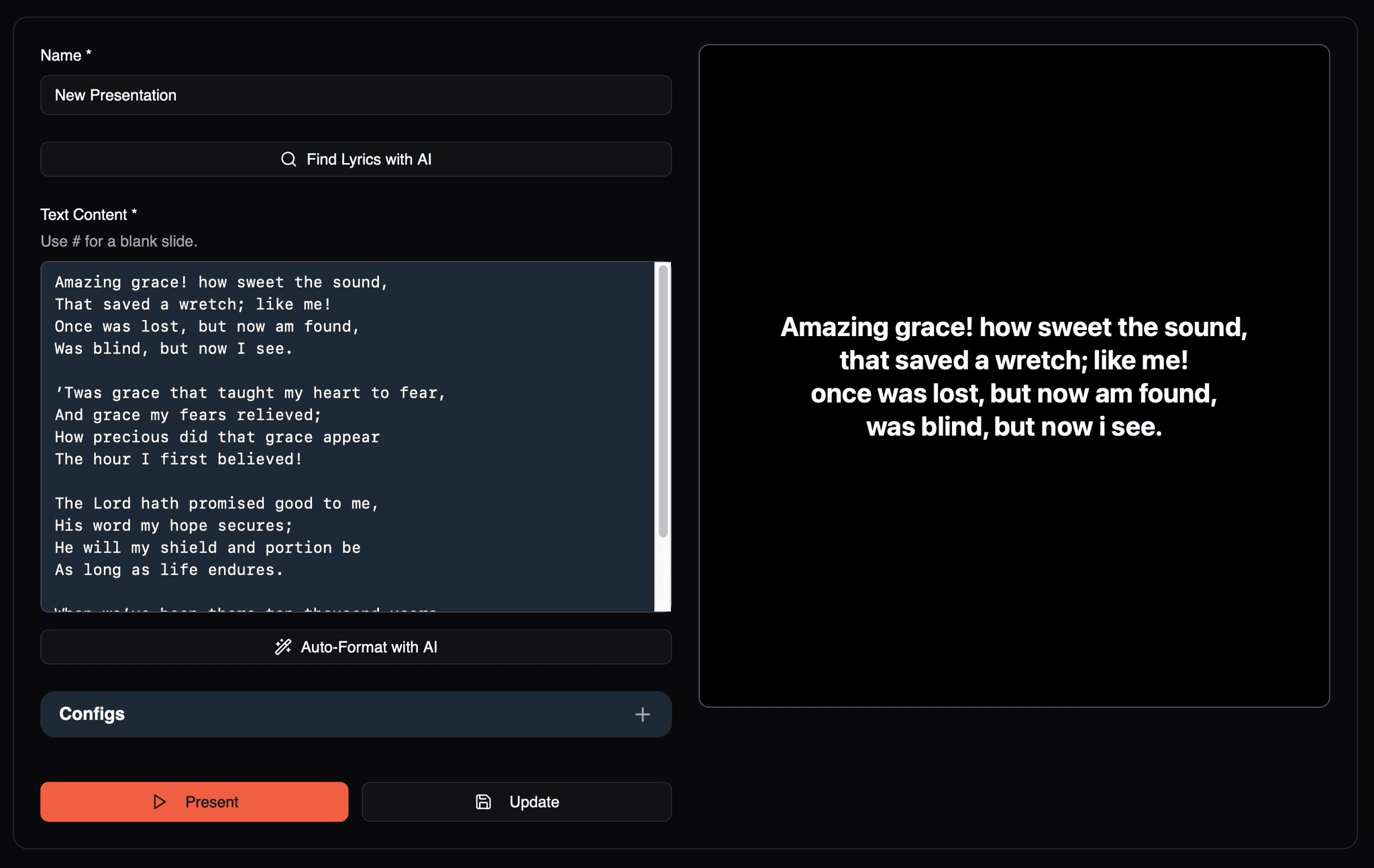The image size is (1374, 868).
Task: Select the Name field showing New Presentation
Action: pos(356,95)
